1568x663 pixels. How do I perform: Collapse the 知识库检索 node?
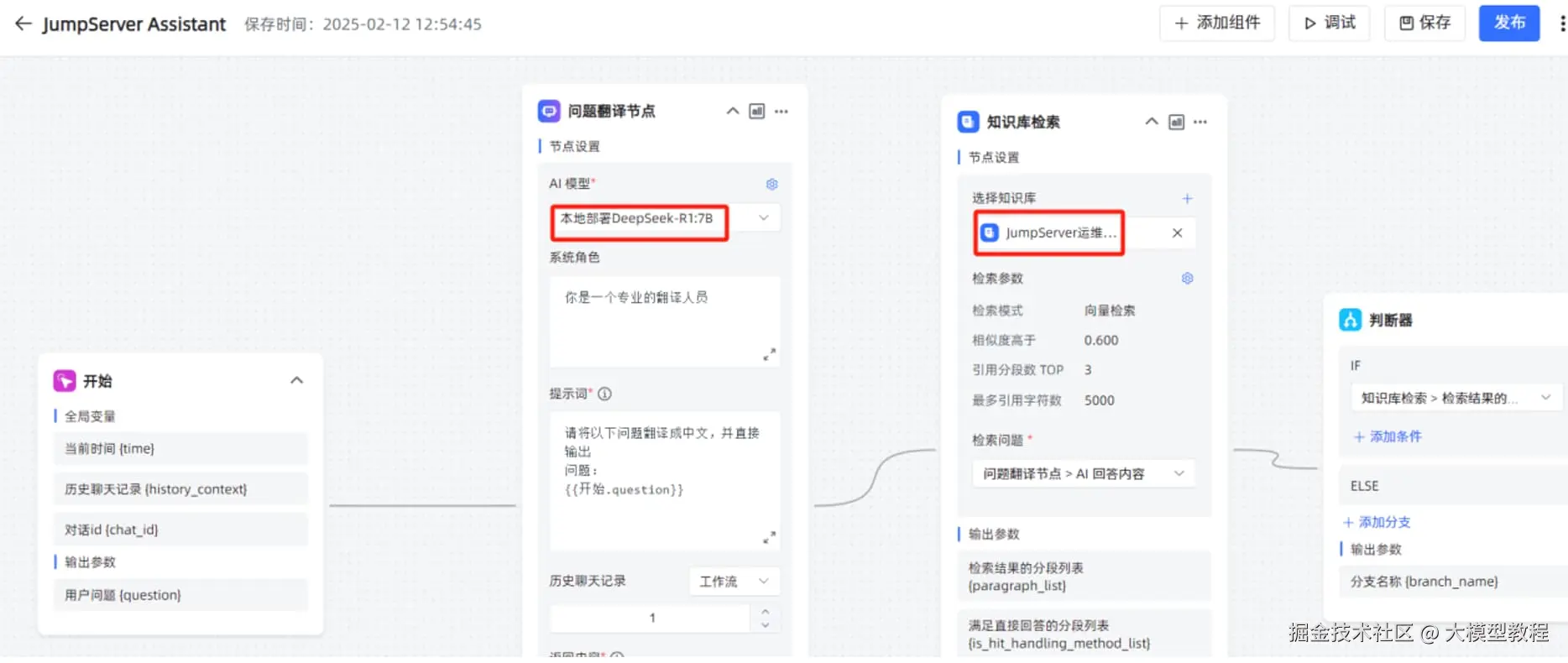click(1152, 122)
